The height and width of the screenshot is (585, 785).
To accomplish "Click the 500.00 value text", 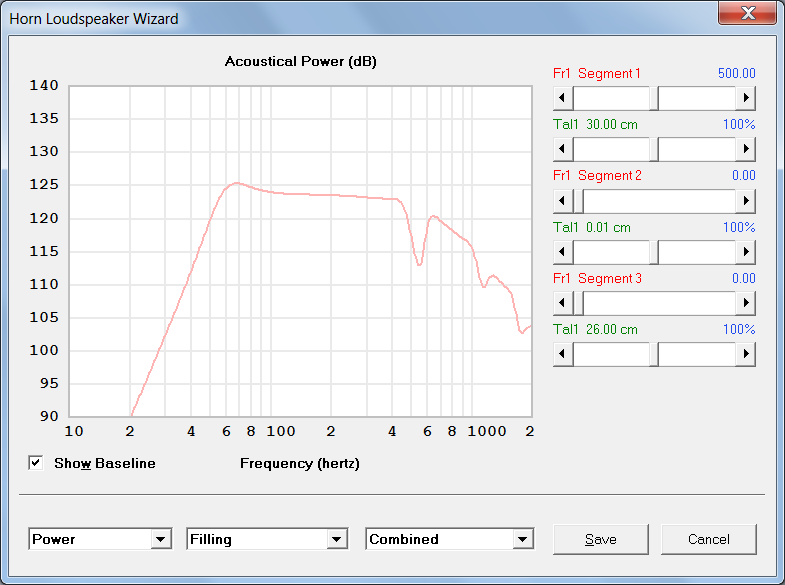I will [x=736, y=74].
